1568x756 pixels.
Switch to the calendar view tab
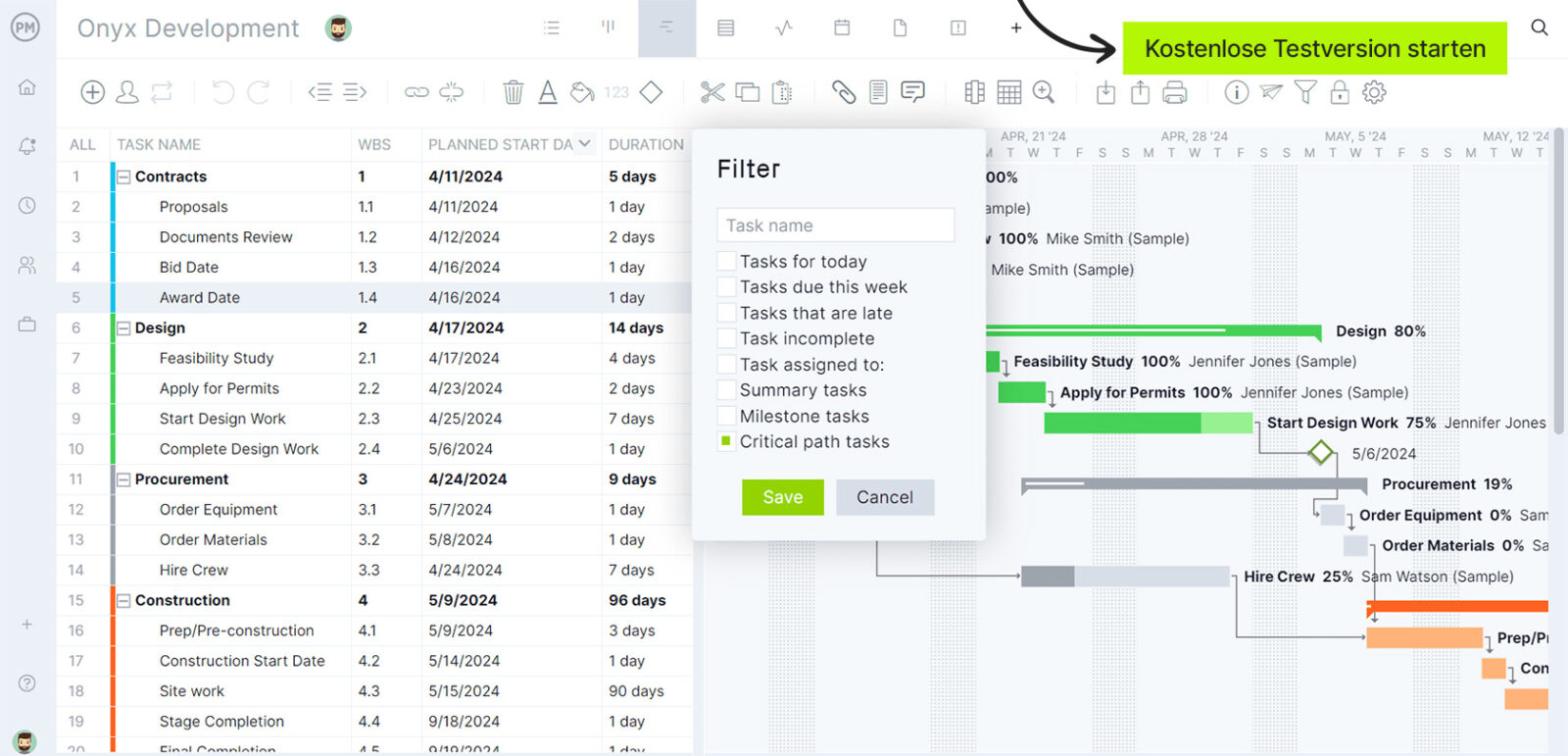pos(842,28)
